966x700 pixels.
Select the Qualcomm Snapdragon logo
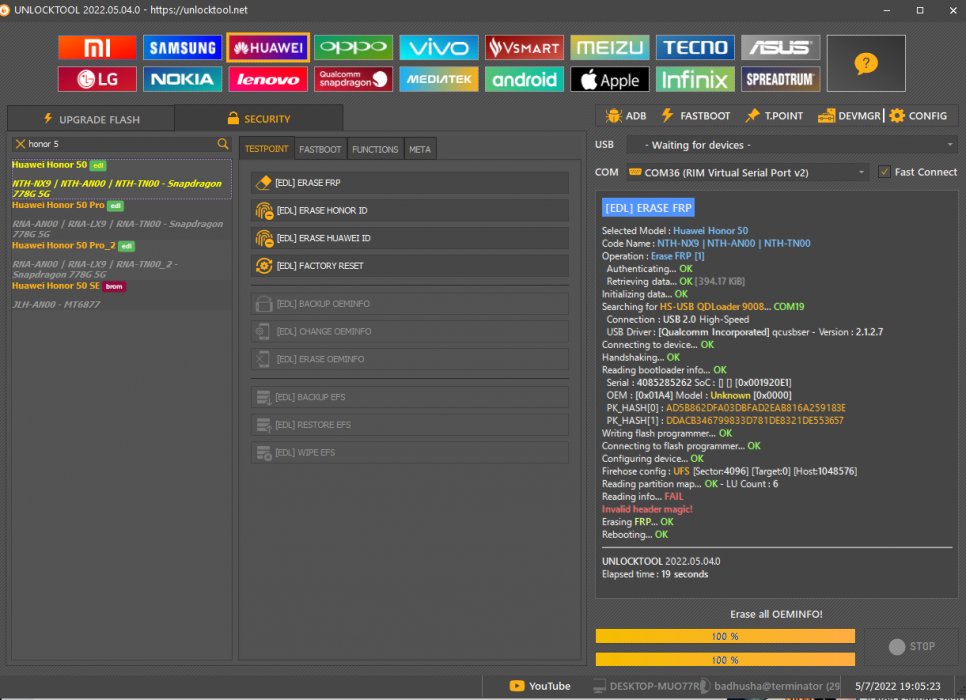pos(354,79)
